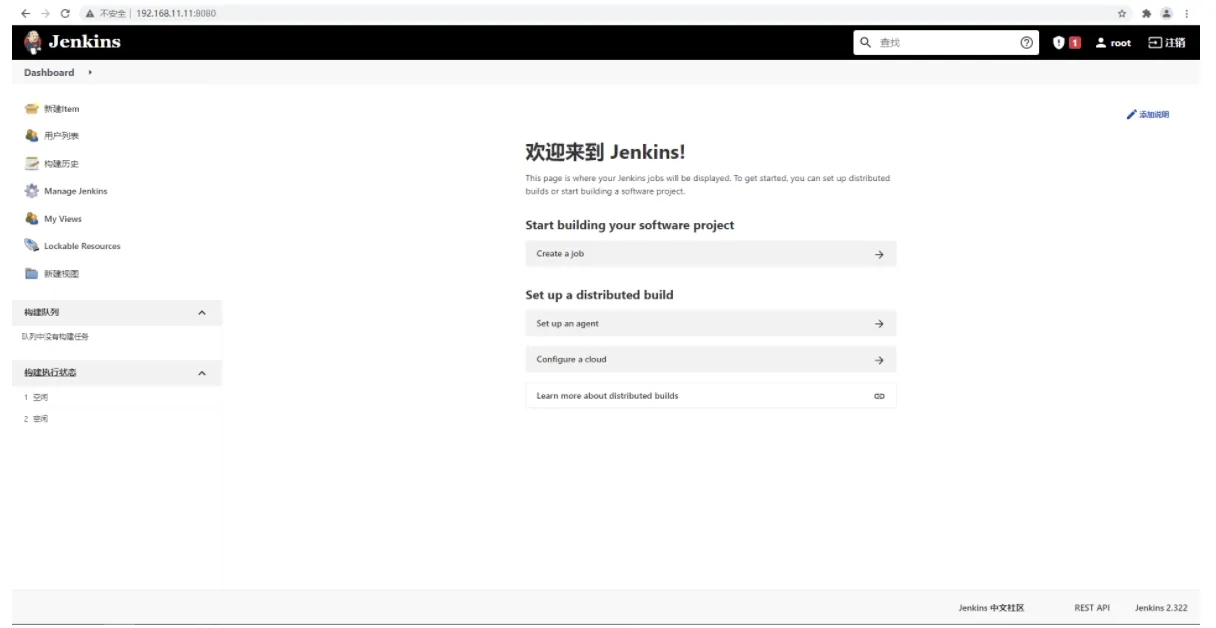Click the Lockable Resources icon
1216x628 pixels.
[31, 246]
